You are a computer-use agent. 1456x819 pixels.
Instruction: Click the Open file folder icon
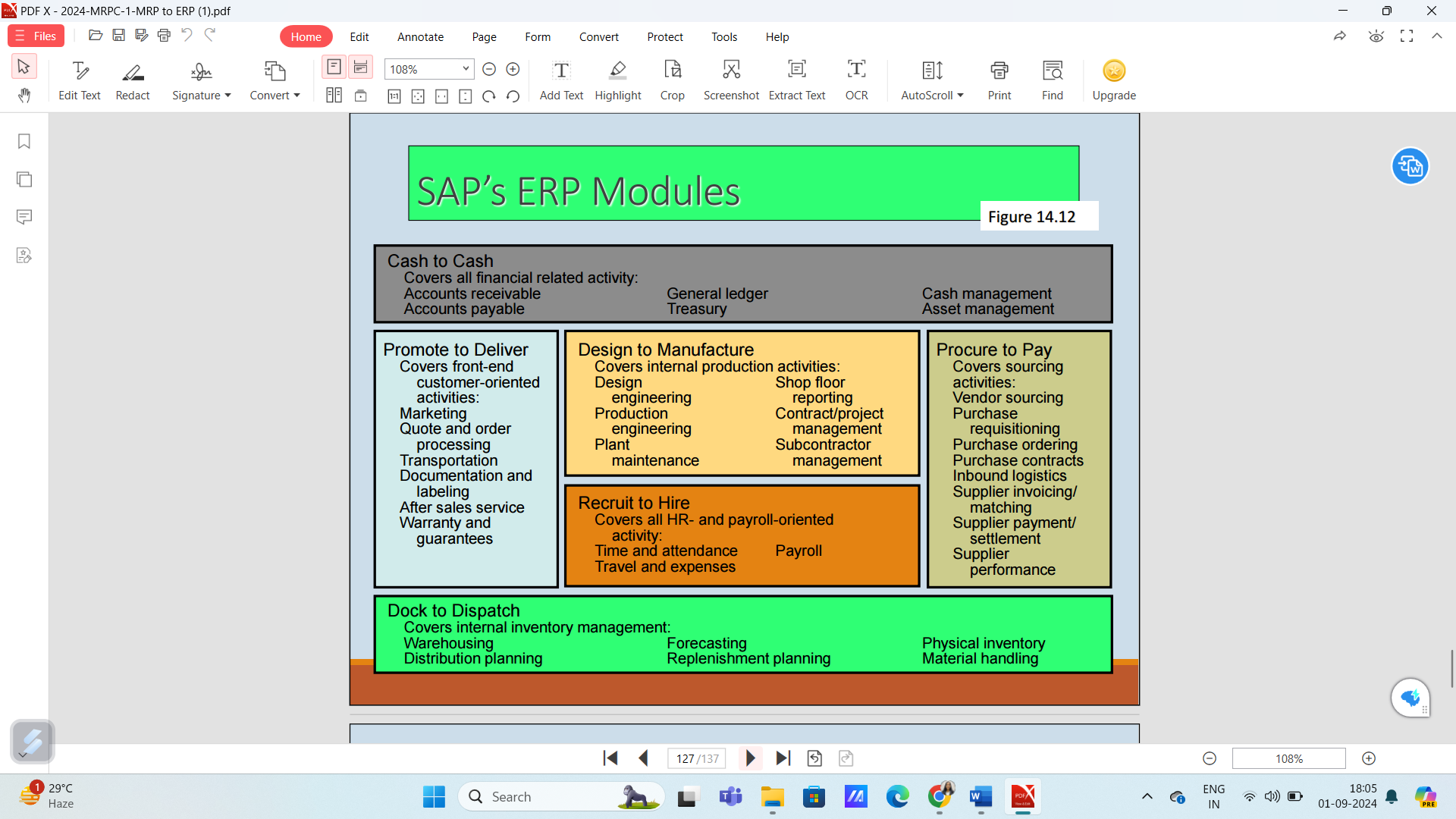[96, 35]
